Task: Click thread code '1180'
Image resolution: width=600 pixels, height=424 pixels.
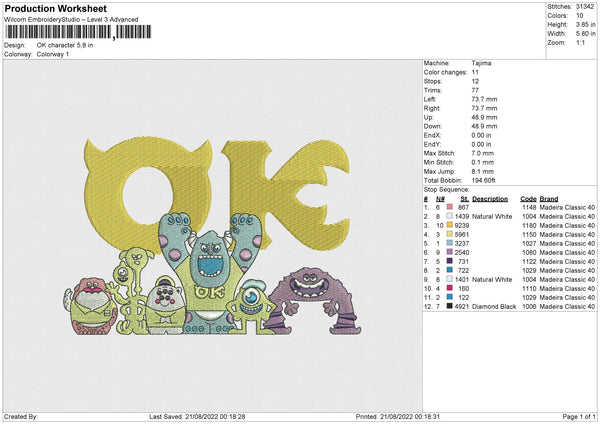Action: (529, 225)
